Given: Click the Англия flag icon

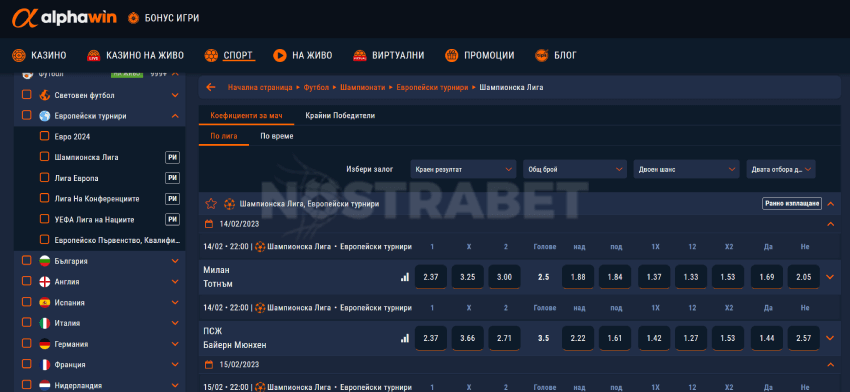Looking at the screenshot, I should coord(44,282).
